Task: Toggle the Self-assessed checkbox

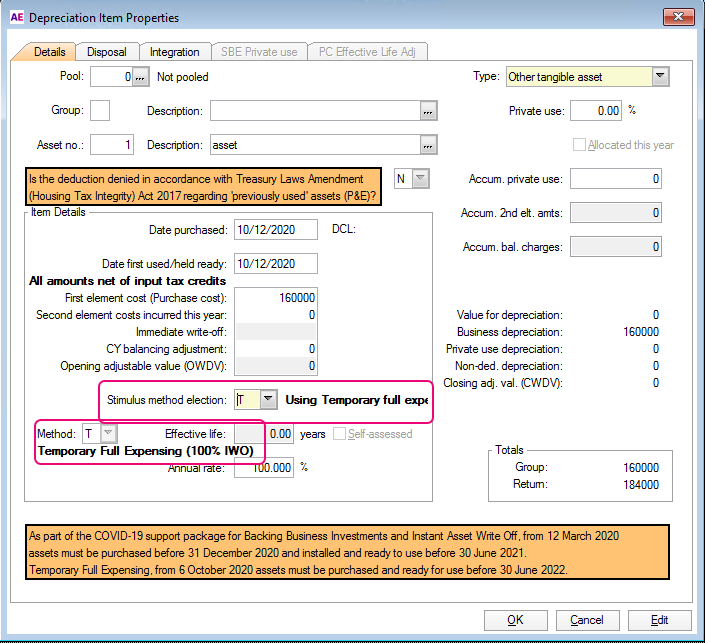Action: click(x=340, y=434)
